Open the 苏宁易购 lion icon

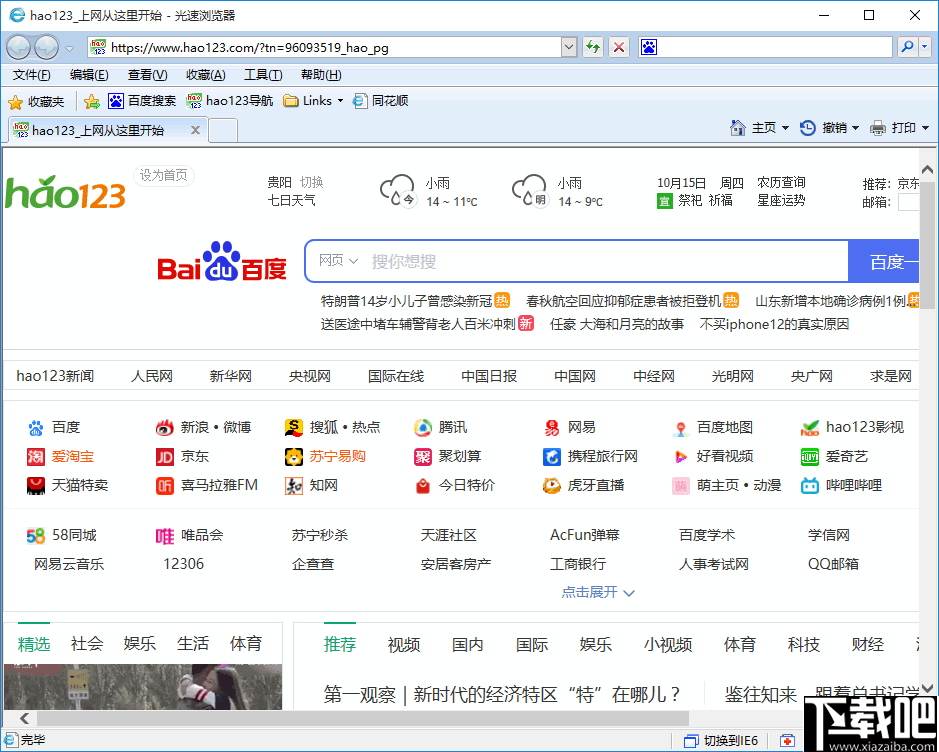pos(293,457)
